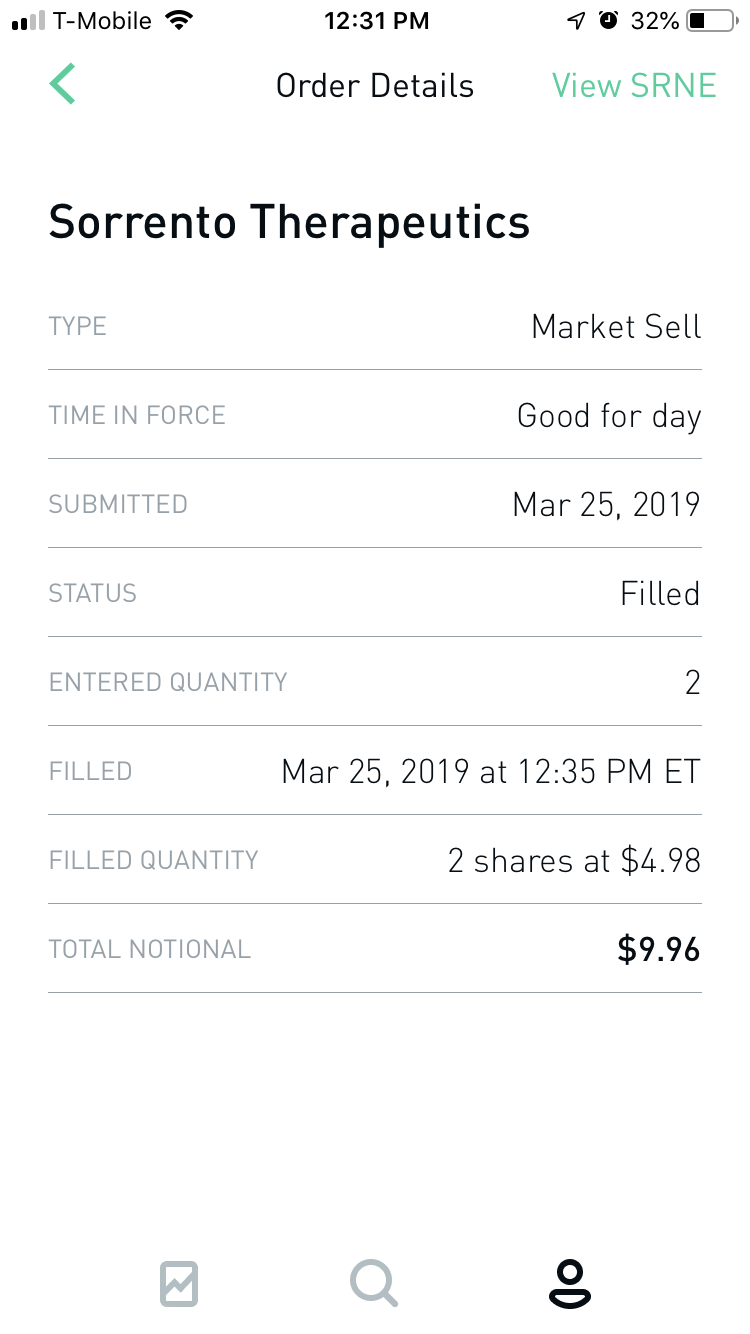The image size is (750, 1334).
Task: Tap the 2 shares at $4.98 value
Action: click(x=574, y=861)
